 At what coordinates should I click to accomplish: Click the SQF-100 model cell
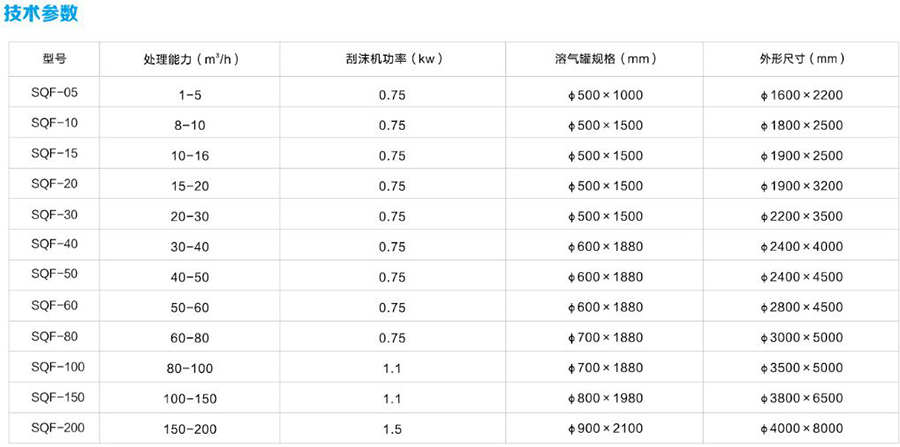[58, 368]
